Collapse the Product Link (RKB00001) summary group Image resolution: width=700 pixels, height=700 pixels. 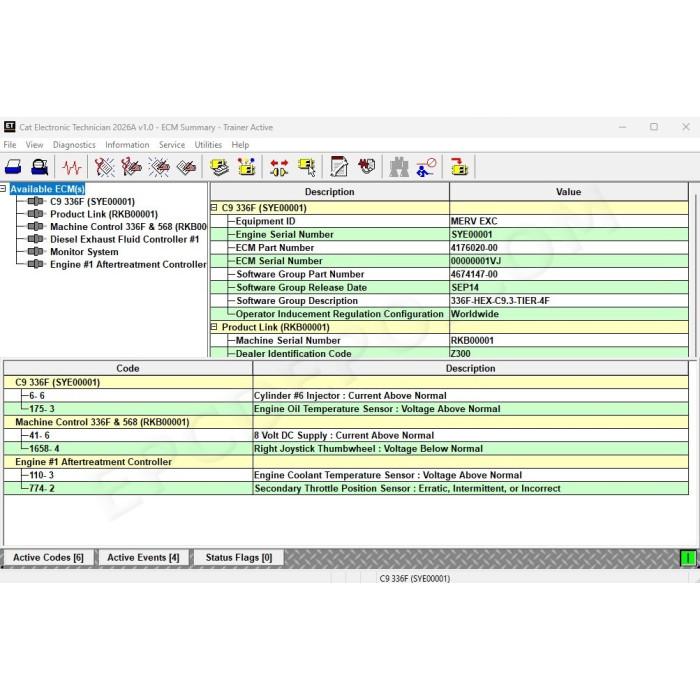tap(214, 327)
